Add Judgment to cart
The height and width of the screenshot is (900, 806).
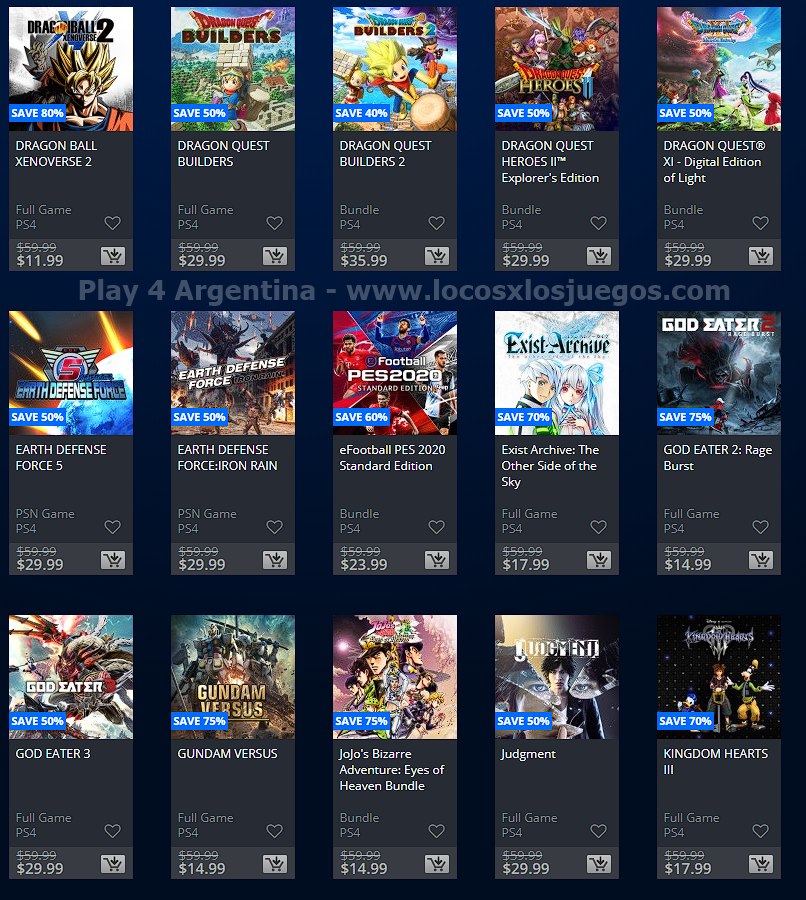coord(599,864)
